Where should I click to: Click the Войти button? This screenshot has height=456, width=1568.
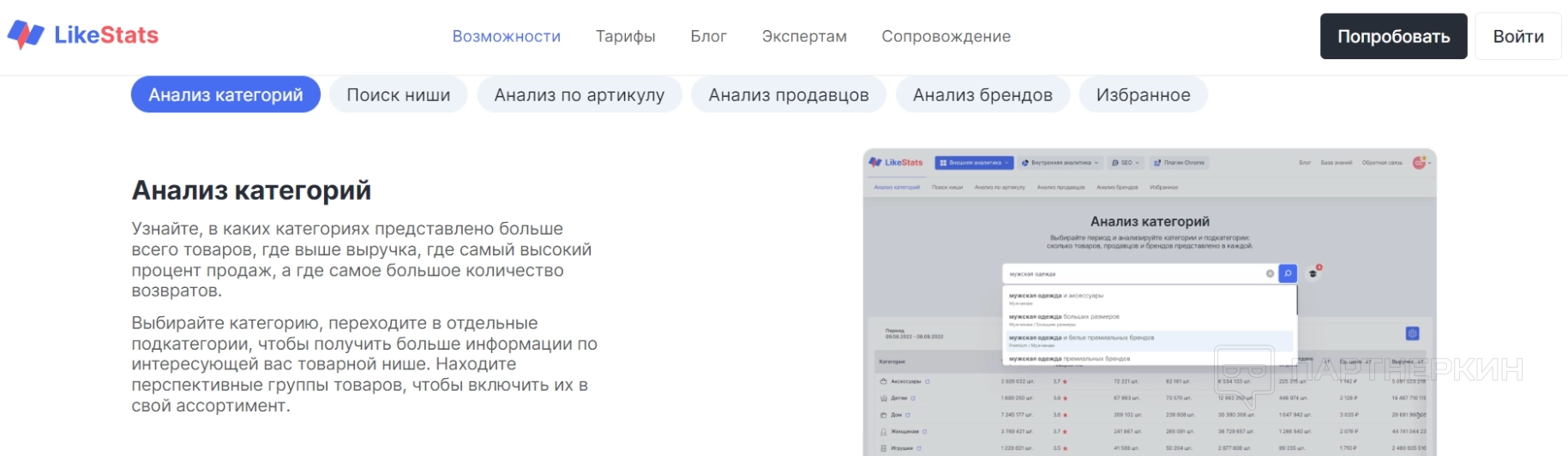[x=1517, y=37]
